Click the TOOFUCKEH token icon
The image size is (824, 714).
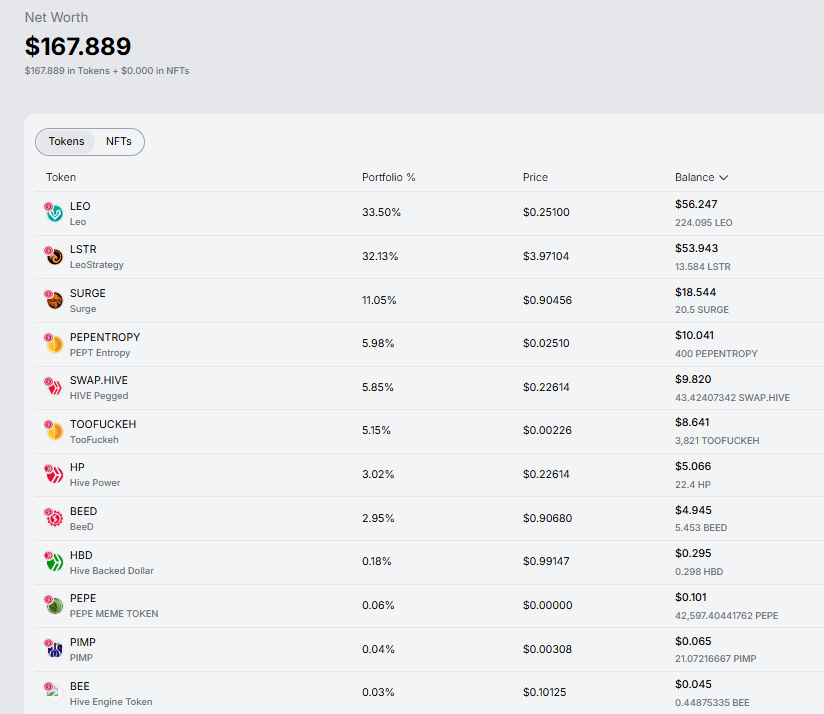(x=54, y=431)
